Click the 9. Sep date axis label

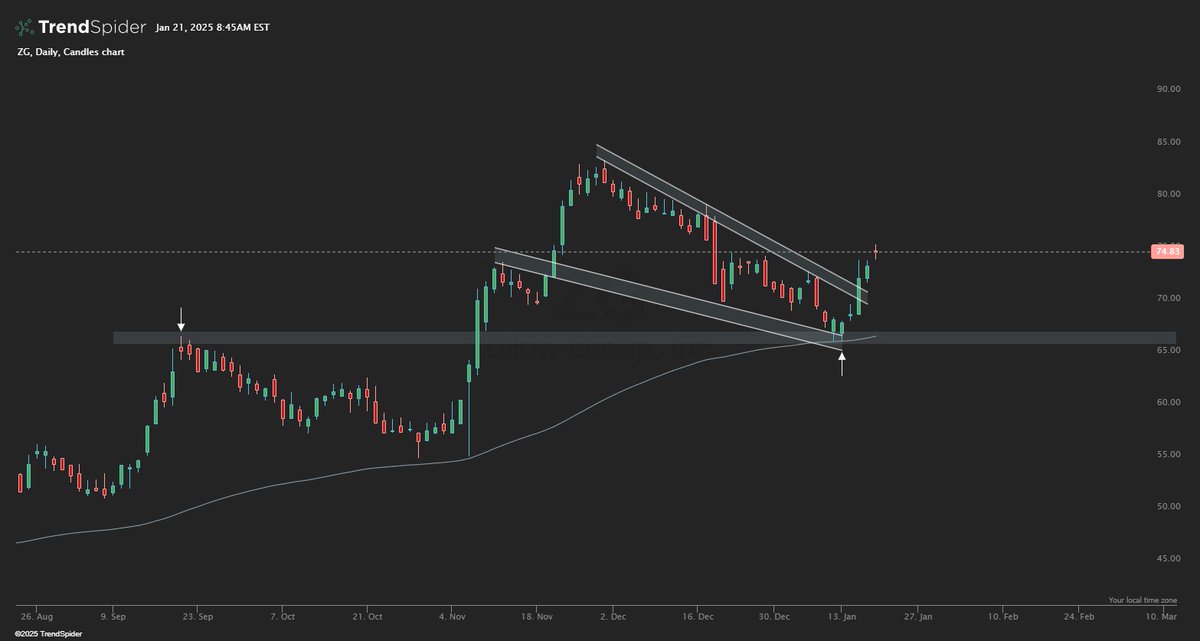click(113, 619)
